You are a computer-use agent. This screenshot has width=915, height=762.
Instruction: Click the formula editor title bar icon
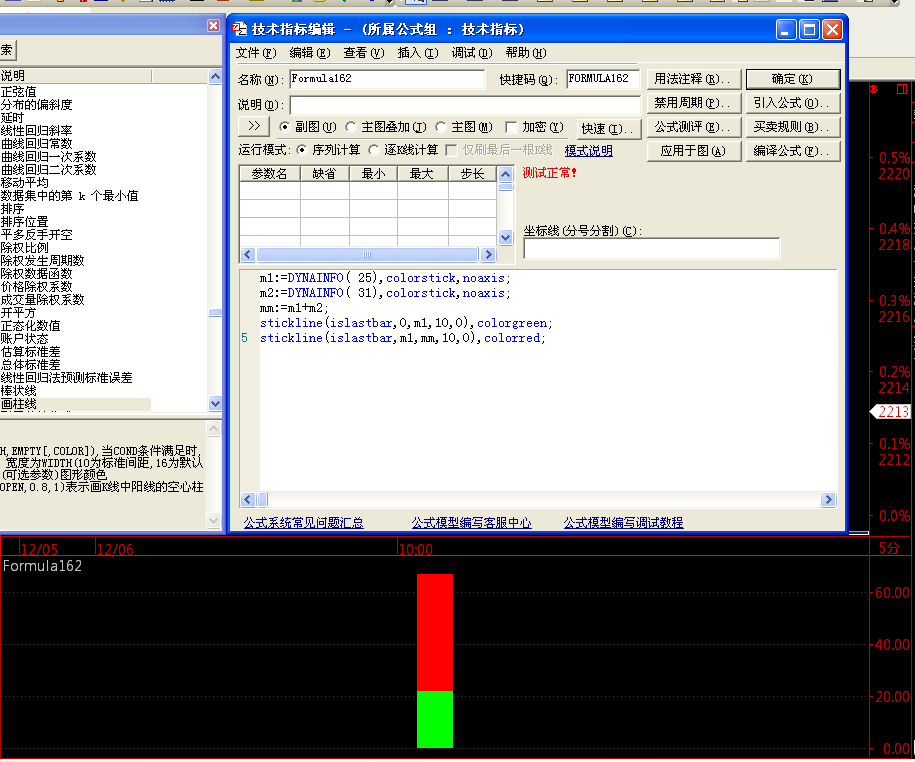pos(240,29)
